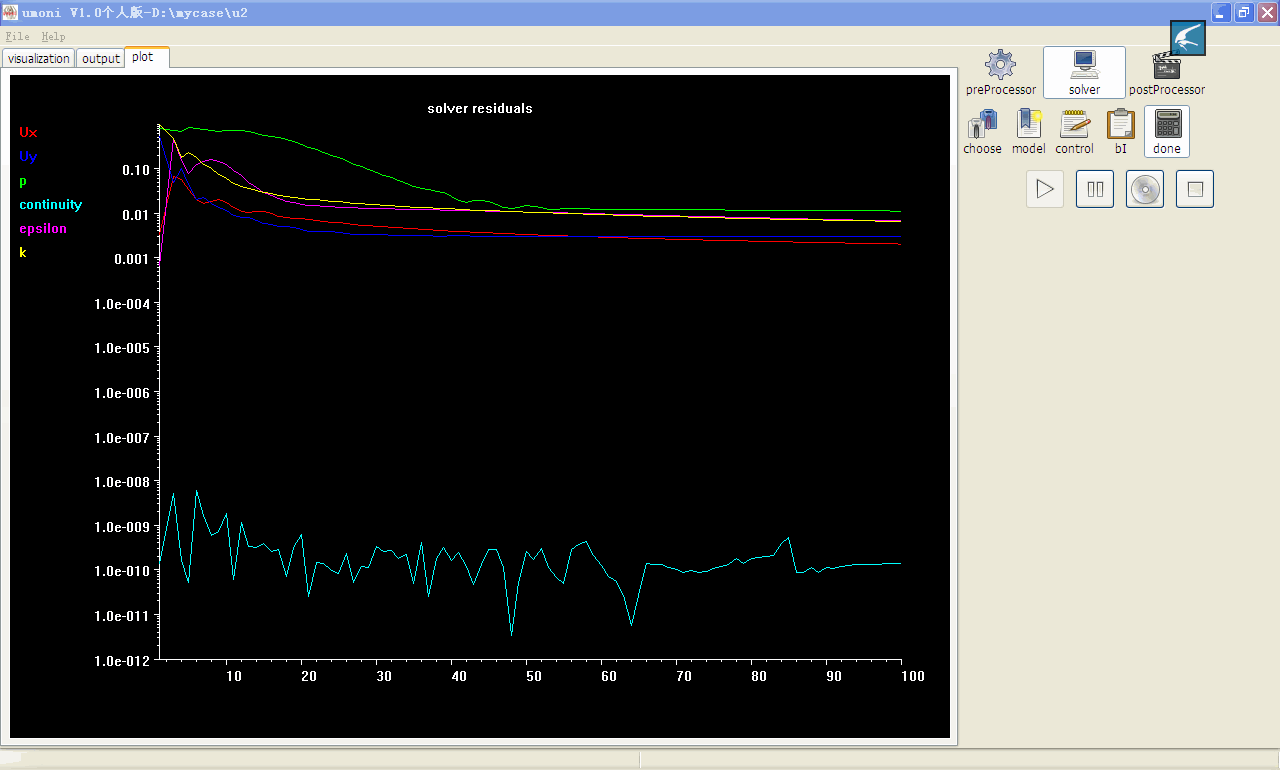Click the bird logo icon

(x=1188, y=38)
